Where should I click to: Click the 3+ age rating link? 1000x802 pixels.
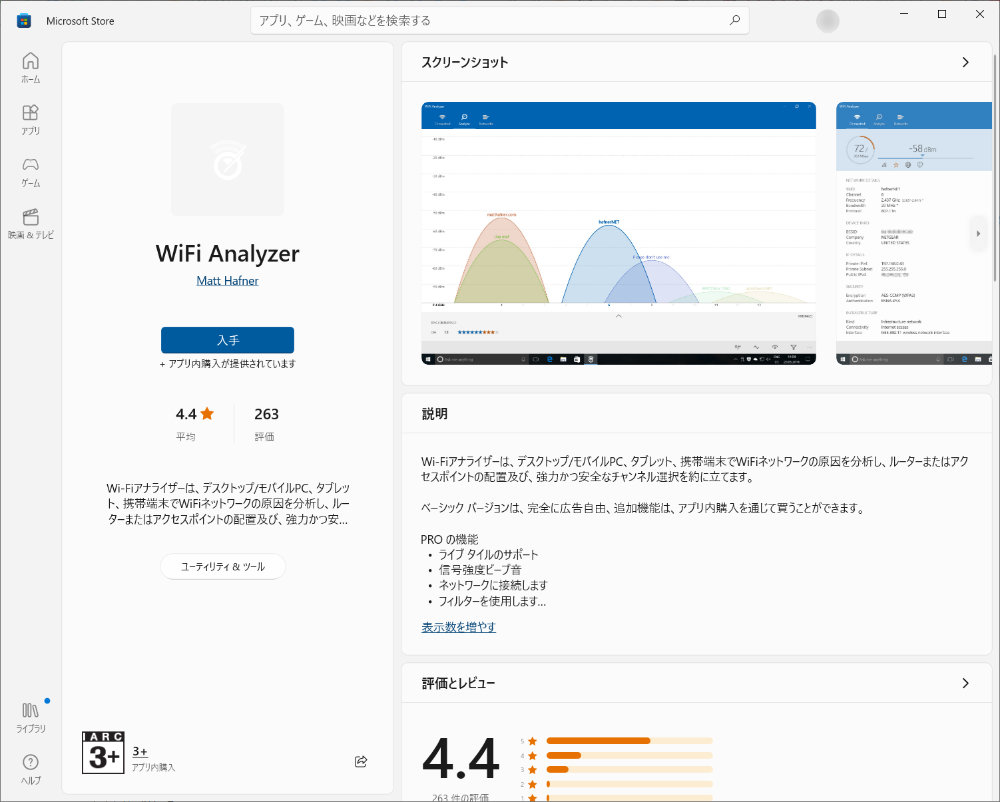(x=140, y=752)
